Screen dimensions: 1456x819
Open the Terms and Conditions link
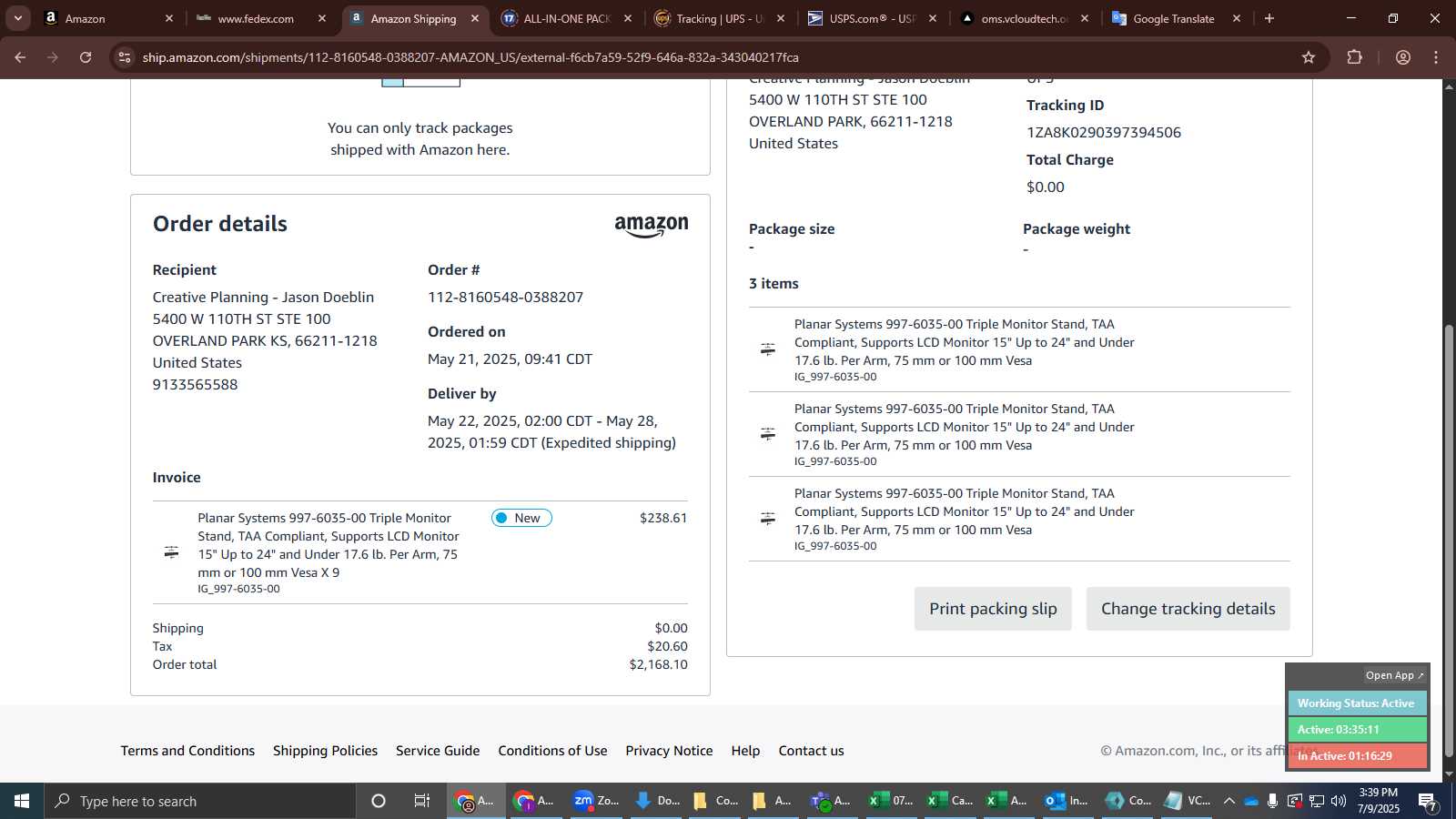tap(187, 751)
